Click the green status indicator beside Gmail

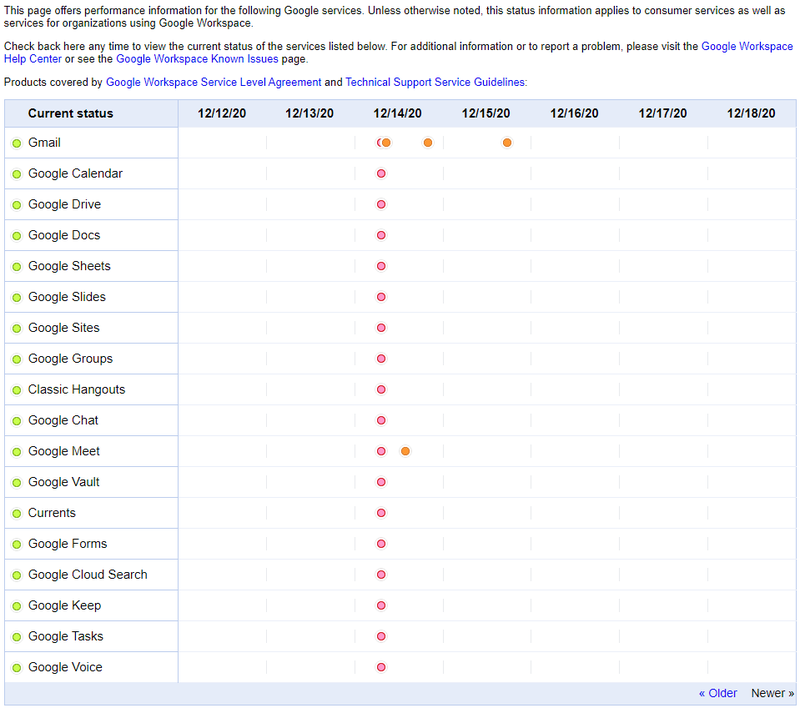tap(17, 143)
